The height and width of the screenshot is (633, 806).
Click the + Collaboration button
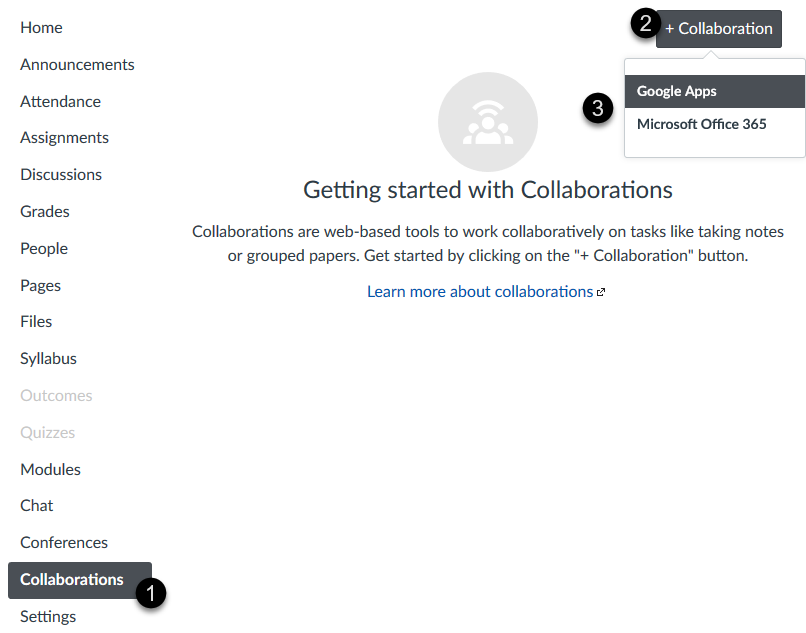click(718, 29)
